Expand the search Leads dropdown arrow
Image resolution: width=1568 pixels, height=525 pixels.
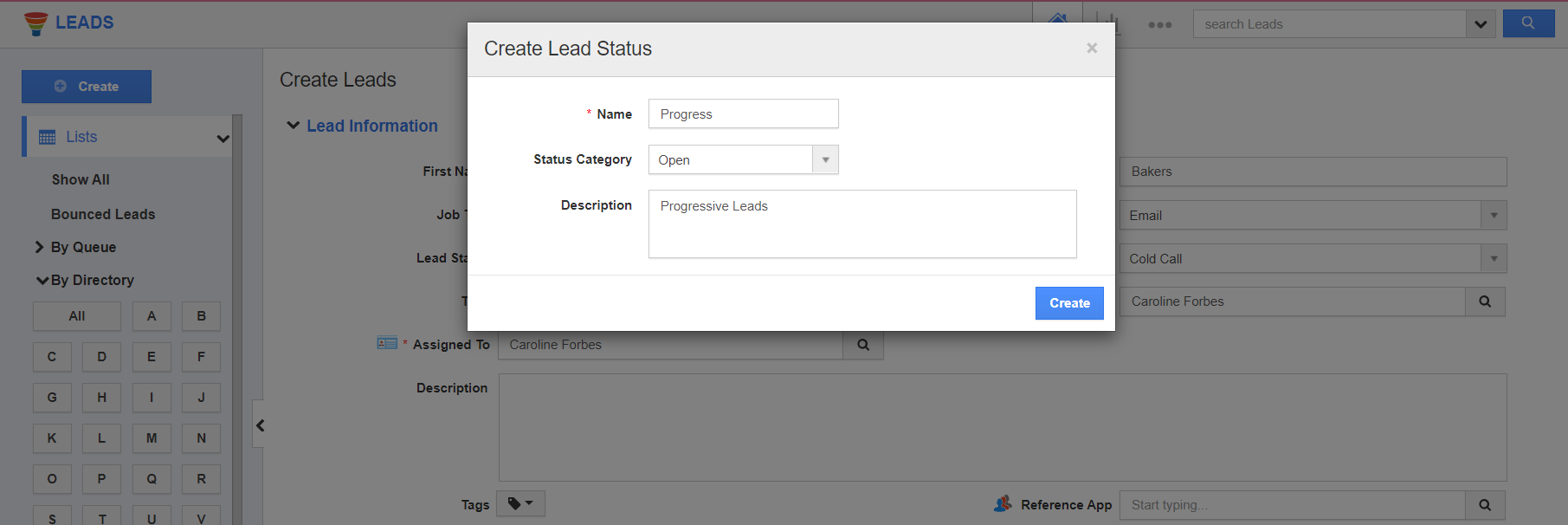coord(1481,24)
